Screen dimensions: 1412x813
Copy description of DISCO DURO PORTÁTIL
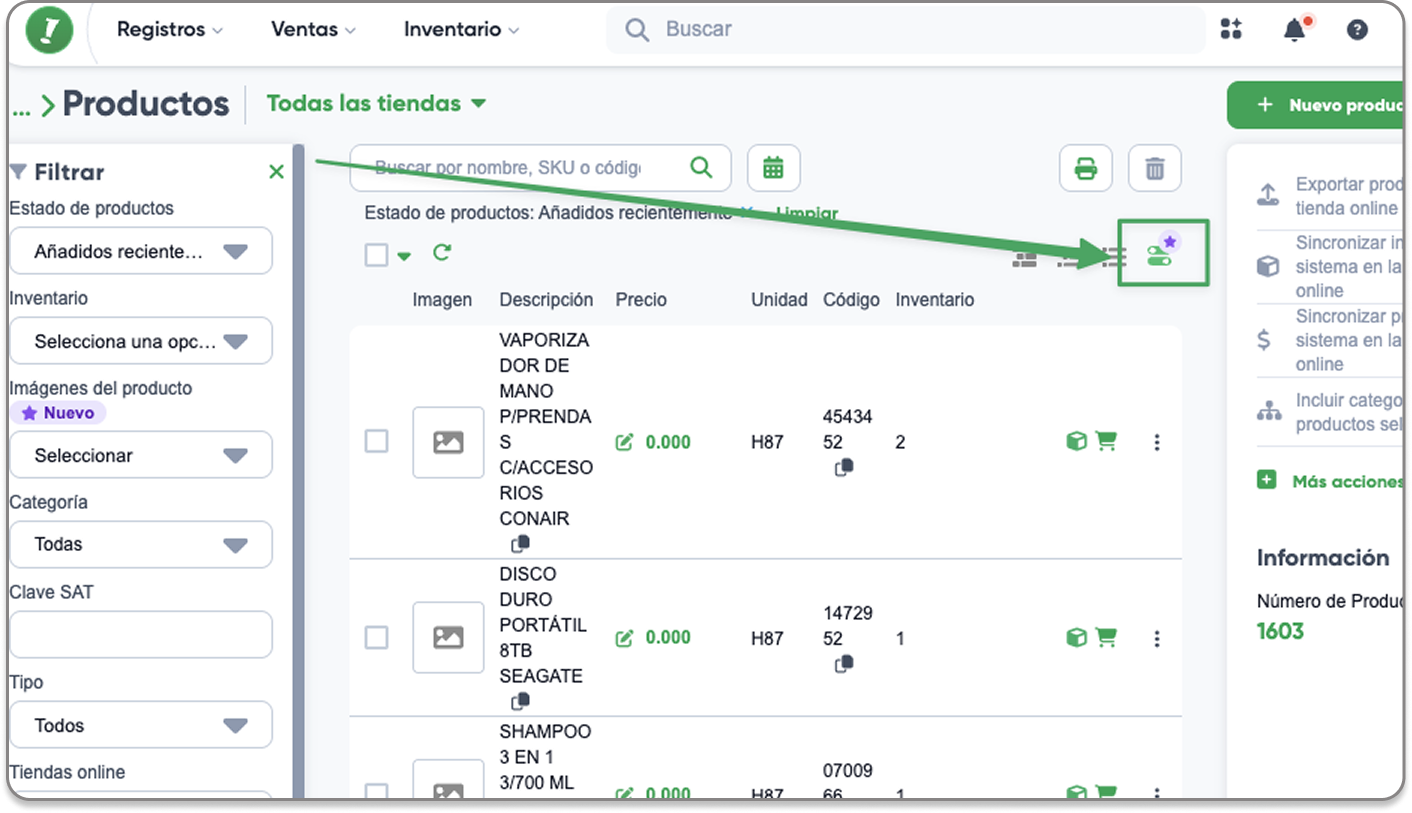click(x=520, y=702)
